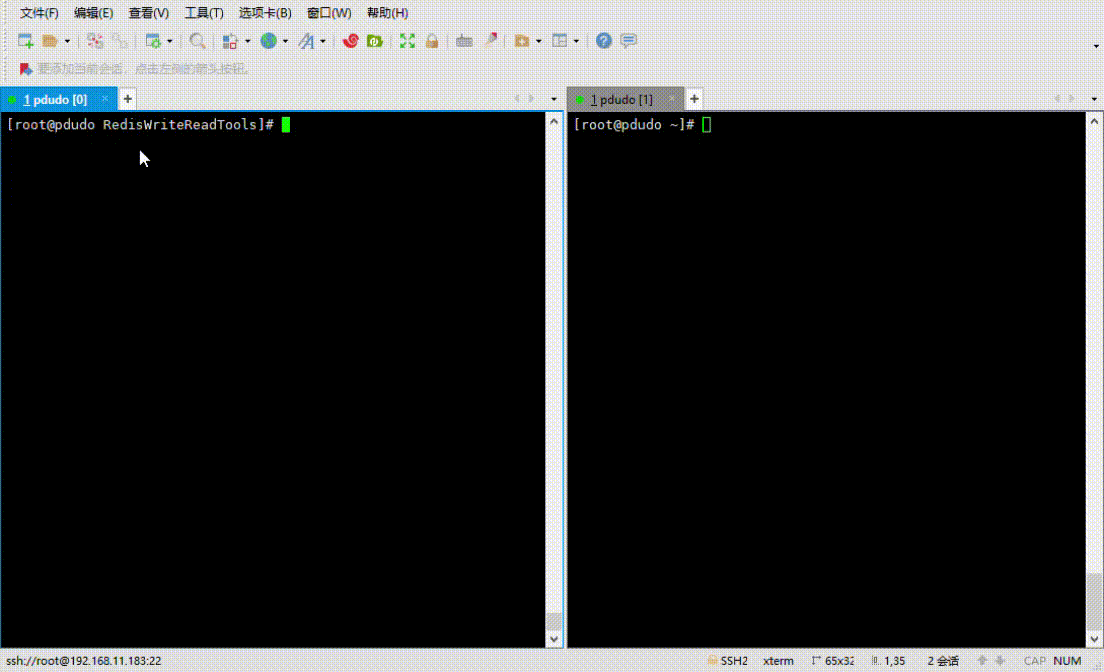
Task: Click the Disconnect toolbar icon
Action: [x=95, y=41]
